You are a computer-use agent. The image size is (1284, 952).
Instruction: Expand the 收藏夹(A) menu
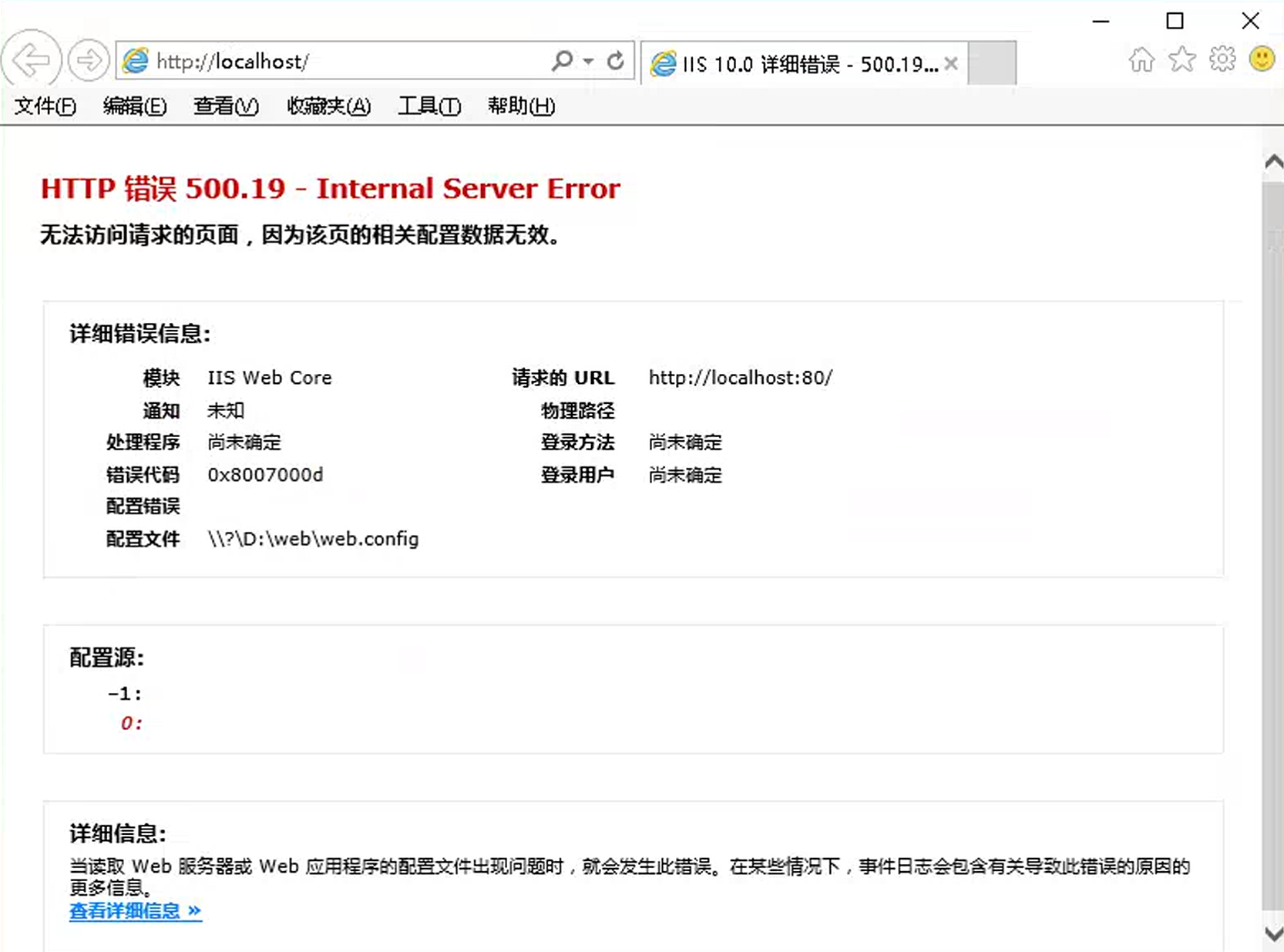pyautogui.click(x=328, y=106)
